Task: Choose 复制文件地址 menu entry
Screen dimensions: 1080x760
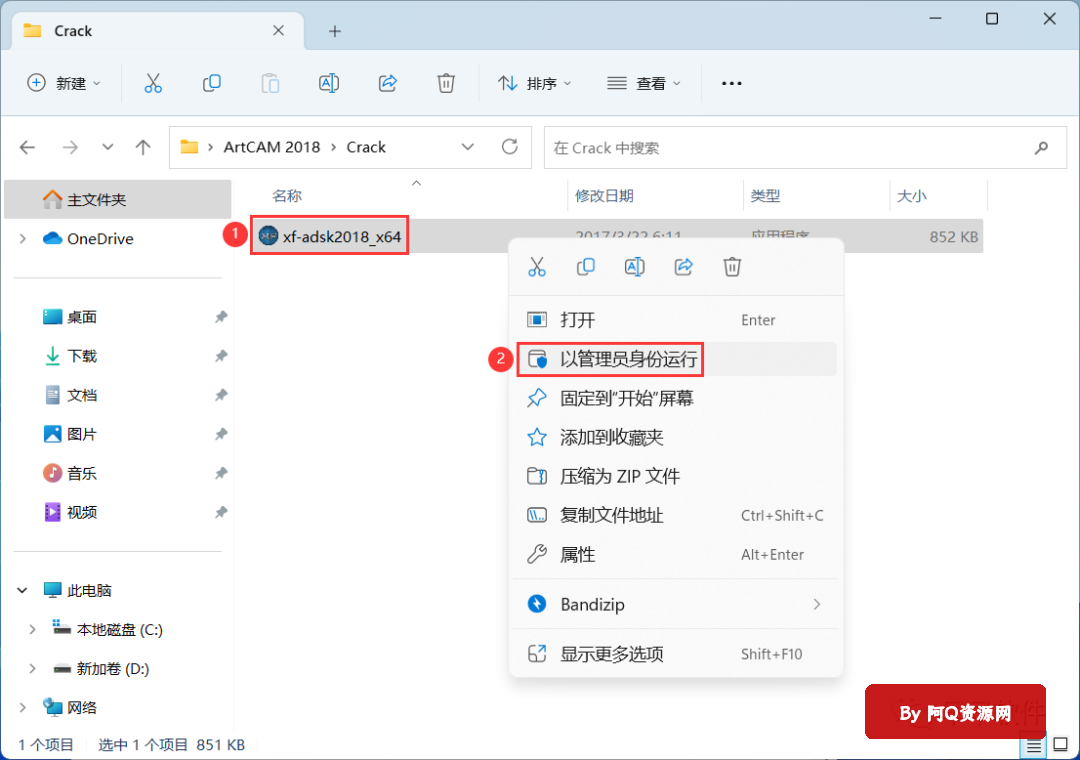Action: [x=676, y=515]
